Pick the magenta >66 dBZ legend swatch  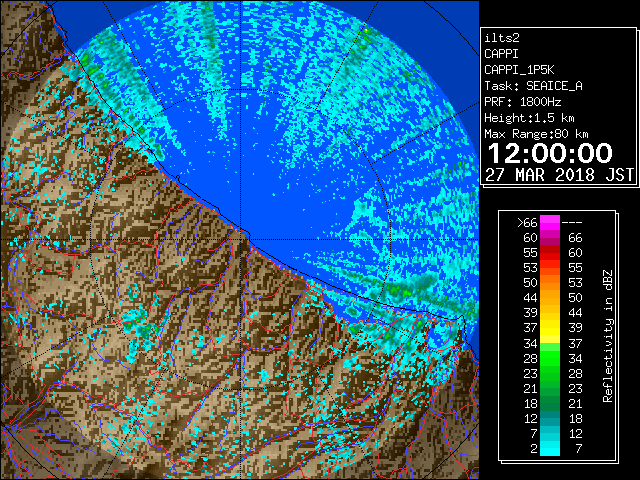(550, 222)
